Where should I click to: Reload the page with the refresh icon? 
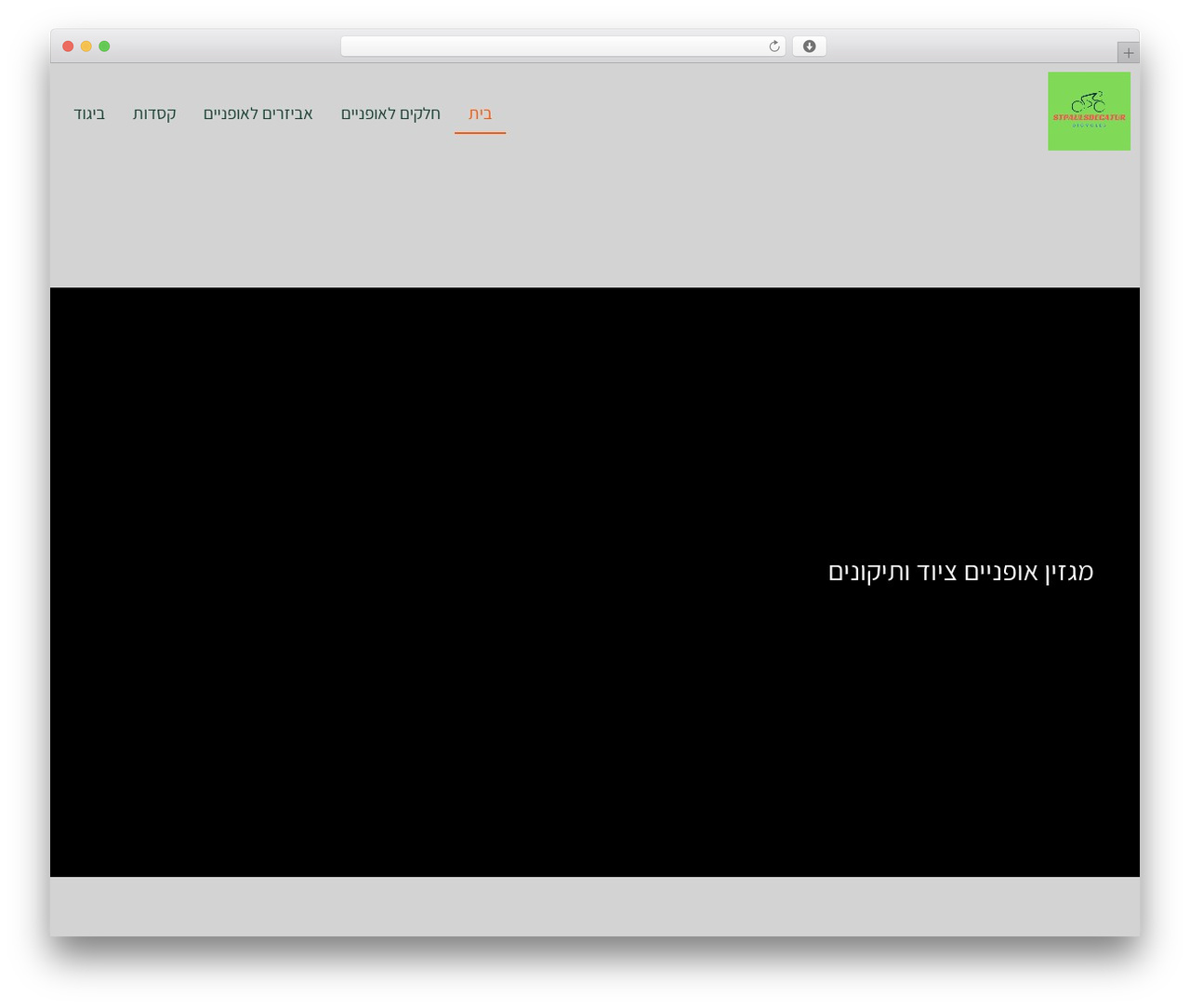[773, 46]
